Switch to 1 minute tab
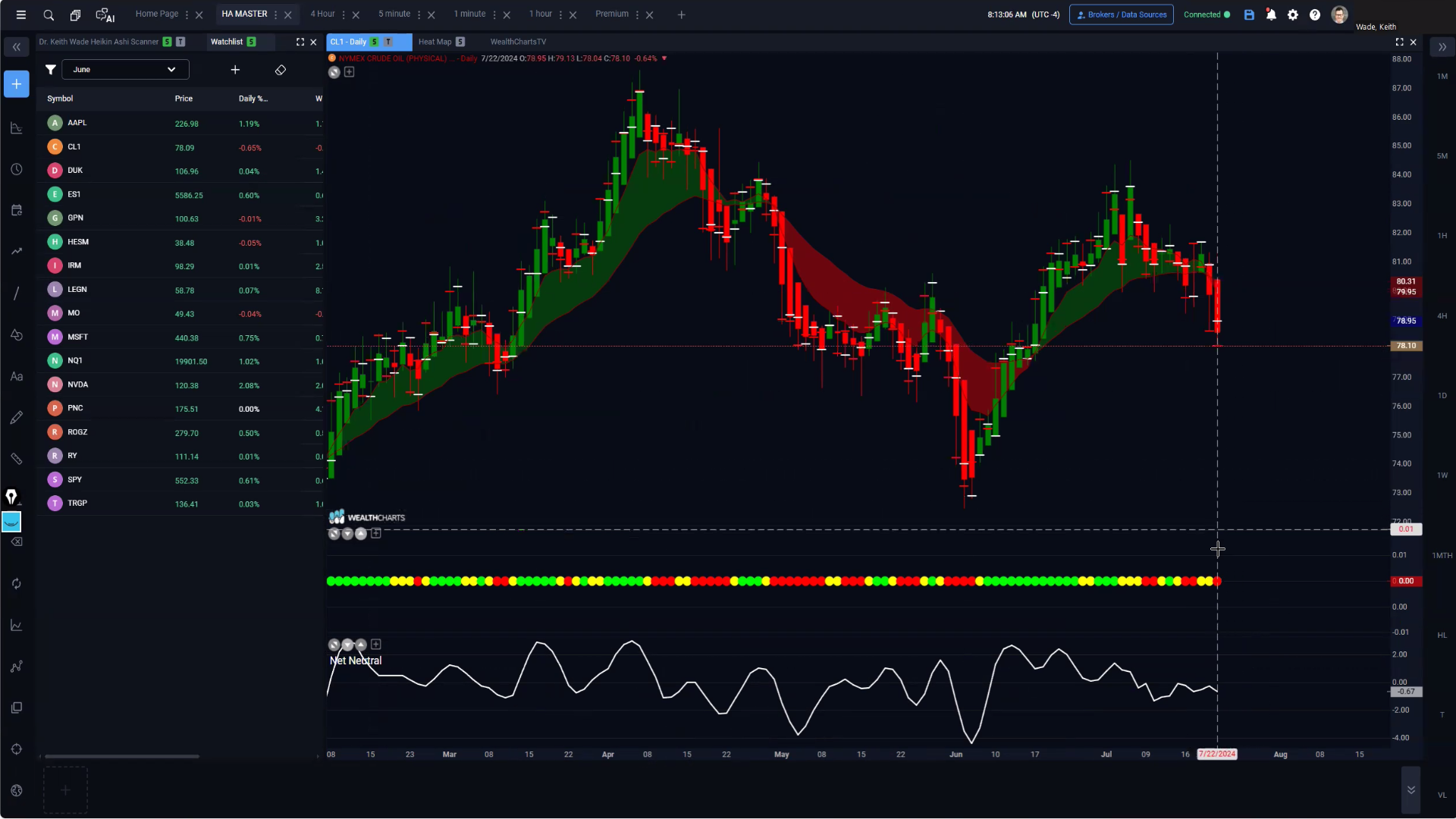 coord(469,14)
